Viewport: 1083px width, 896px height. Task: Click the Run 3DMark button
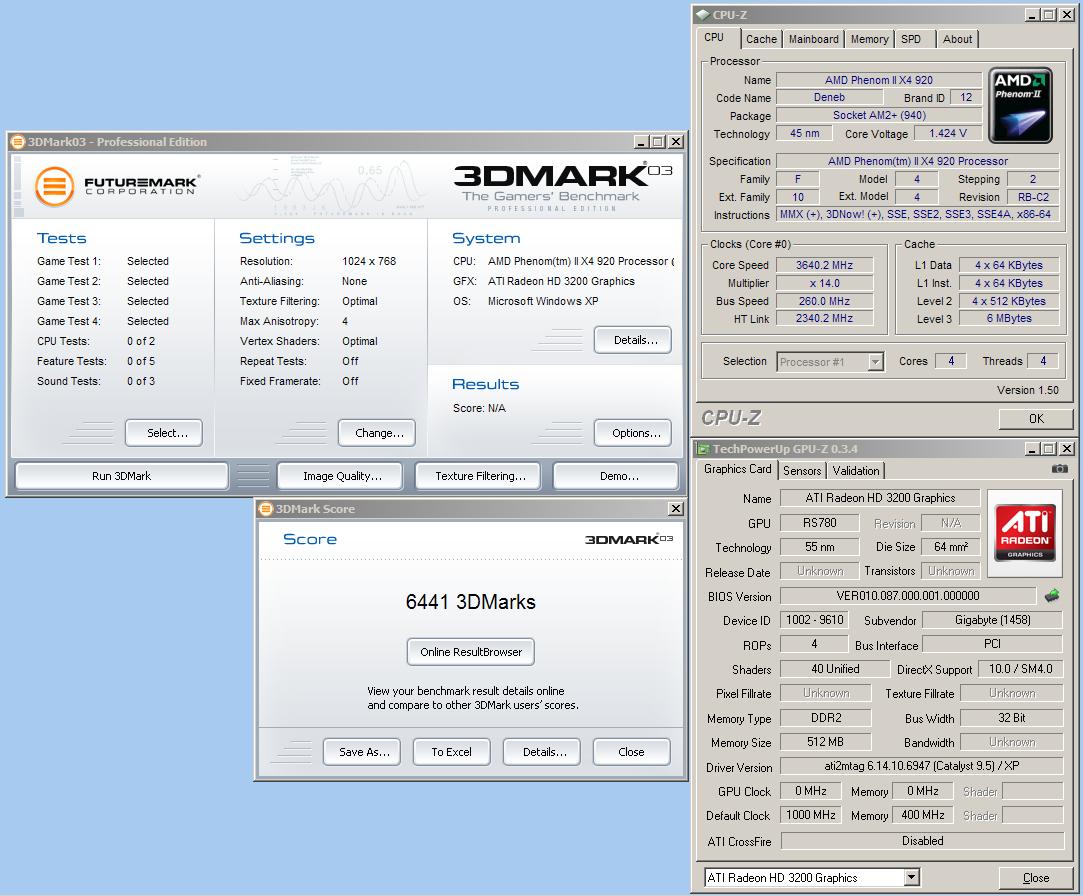point(122,476)
